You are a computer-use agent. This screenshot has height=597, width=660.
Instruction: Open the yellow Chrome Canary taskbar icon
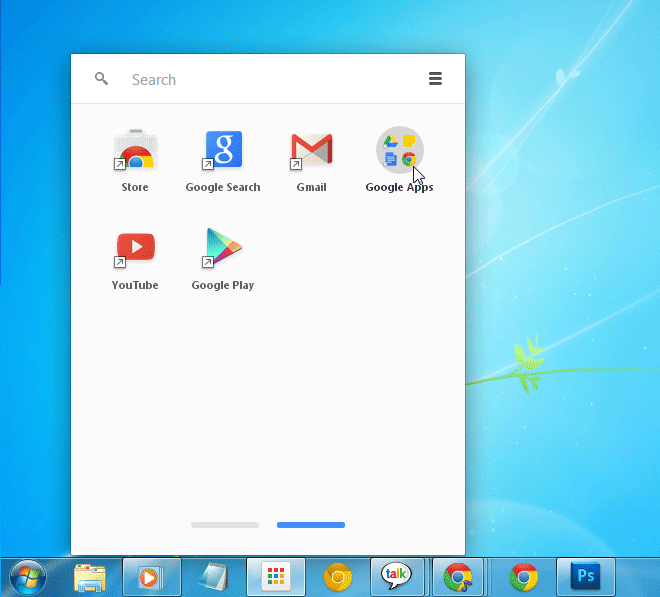pos(338,577)
